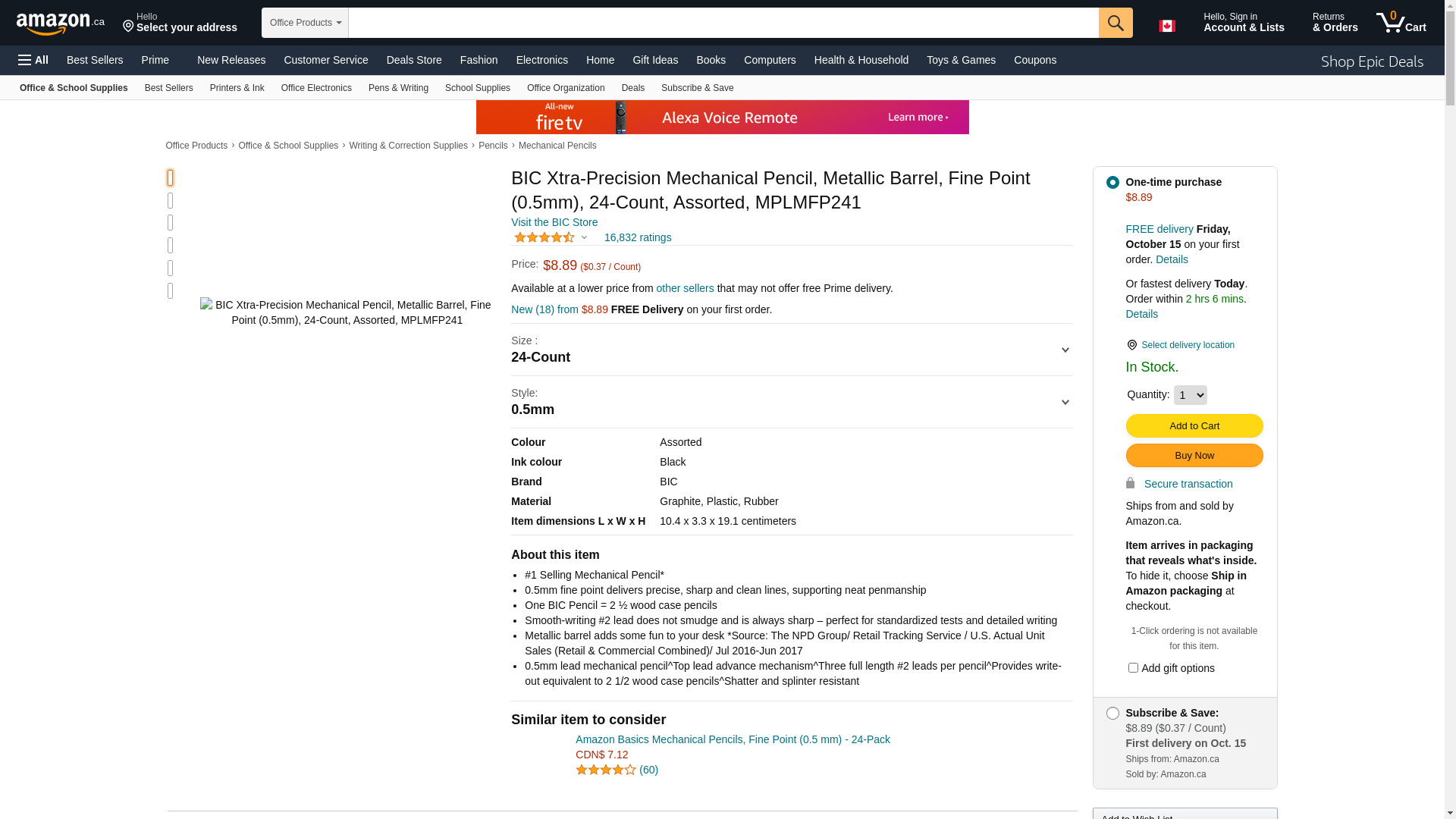
Task: Open the Quantity dropdown
Action: click(1190, 395)
